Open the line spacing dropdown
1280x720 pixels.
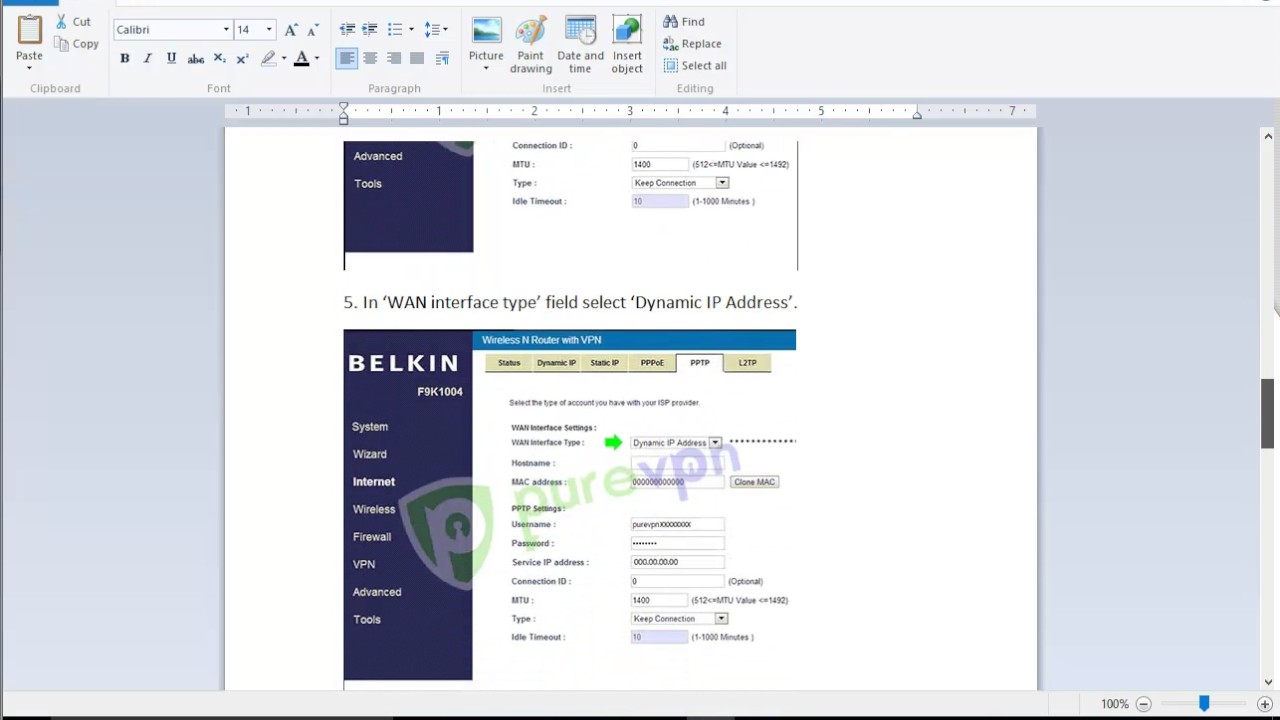pos(436,29)
